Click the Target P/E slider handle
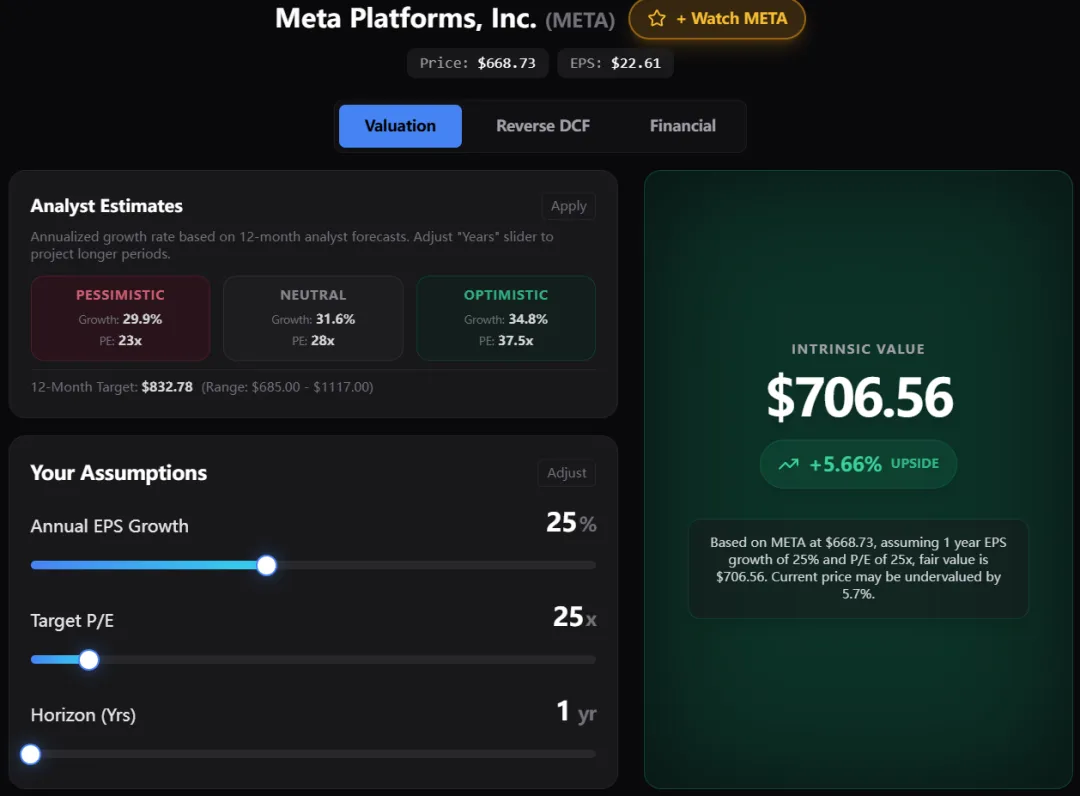1080x796 pixels. pos(89,660)
